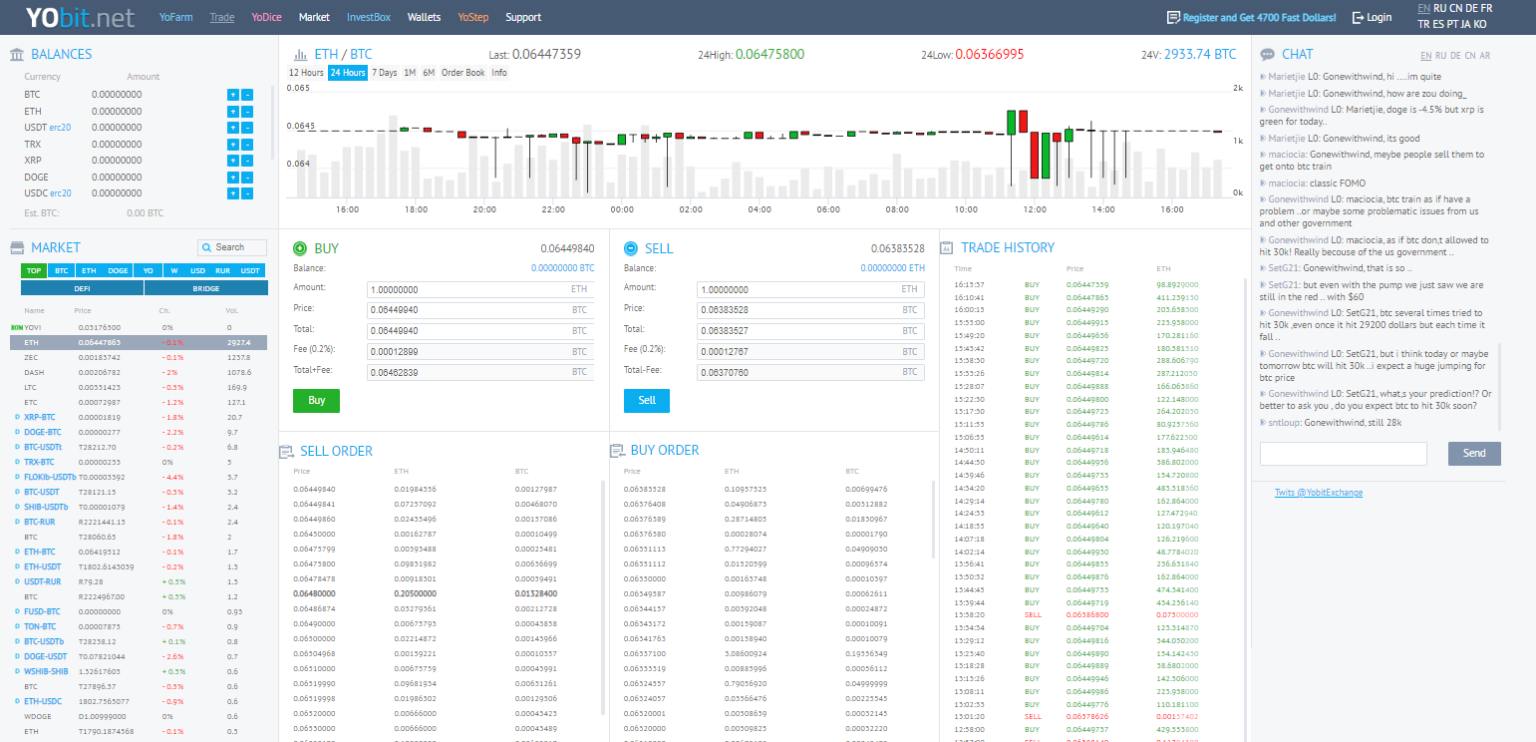Click the minus withdraw icon for ETH balance
The width and height of the screenshot is (1536, 742).
tap(247, 111)
